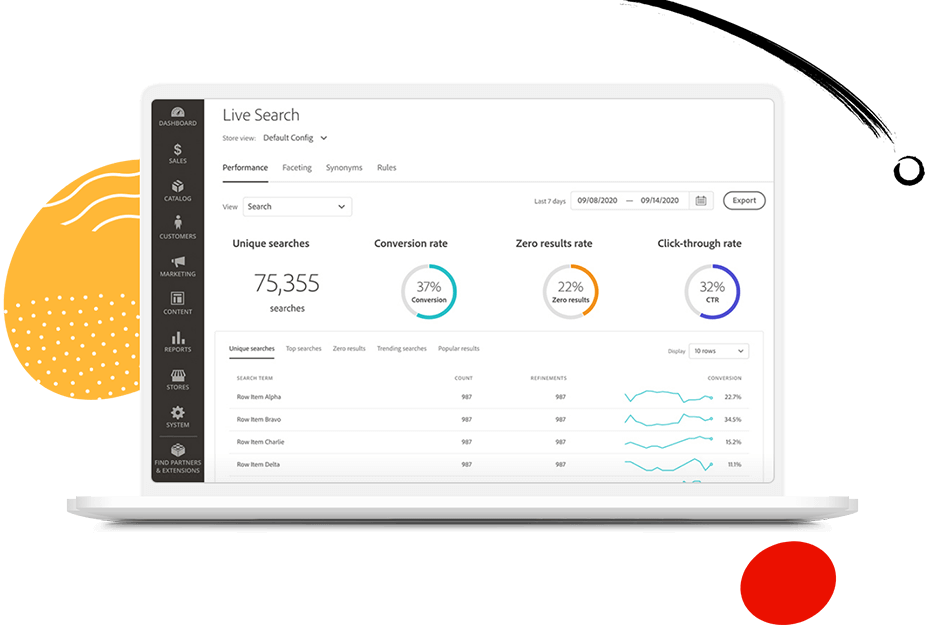Switch to the Faceting tab
The height and width of the screenshot is (625, 925).
tap(297, 168)
